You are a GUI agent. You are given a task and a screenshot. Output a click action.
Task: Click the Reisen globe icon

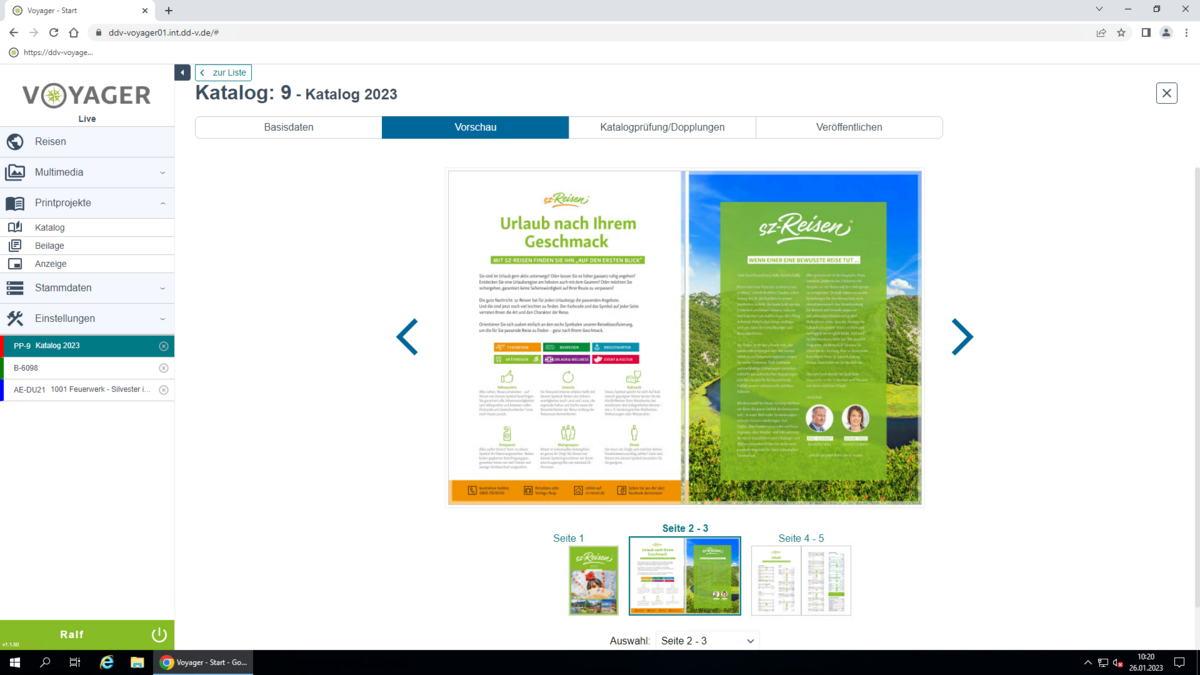[x=15, y=142]
